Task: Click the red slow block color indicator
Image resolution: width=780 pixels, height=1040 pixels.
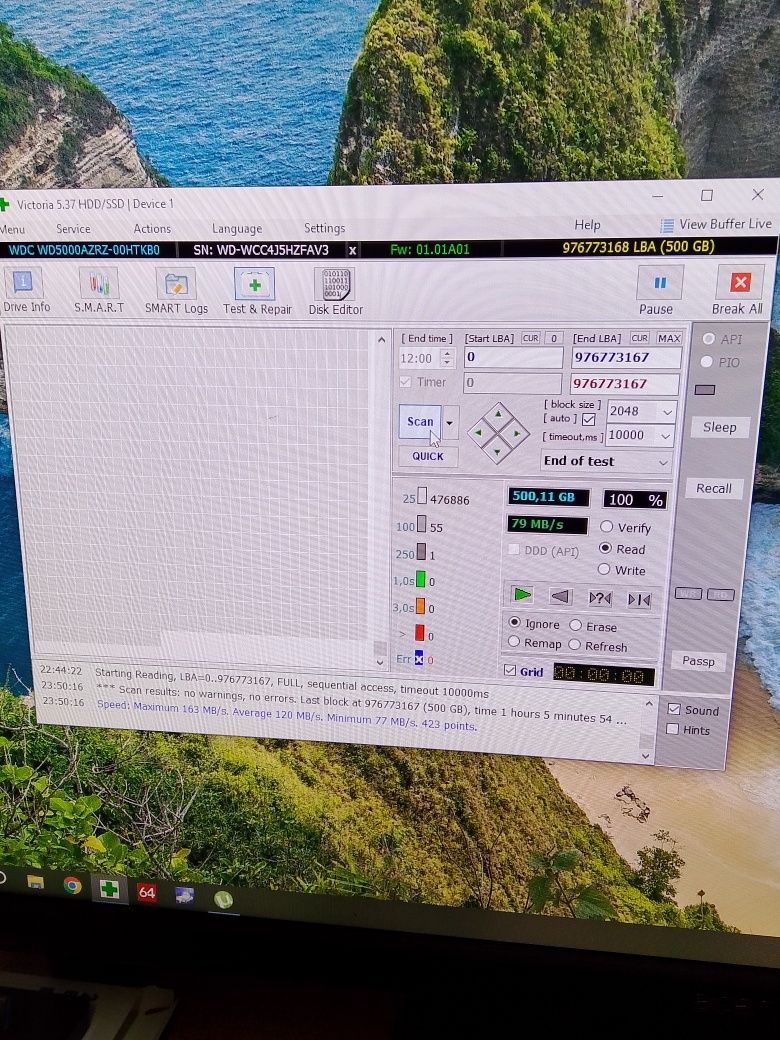Action: pos(420,633)
